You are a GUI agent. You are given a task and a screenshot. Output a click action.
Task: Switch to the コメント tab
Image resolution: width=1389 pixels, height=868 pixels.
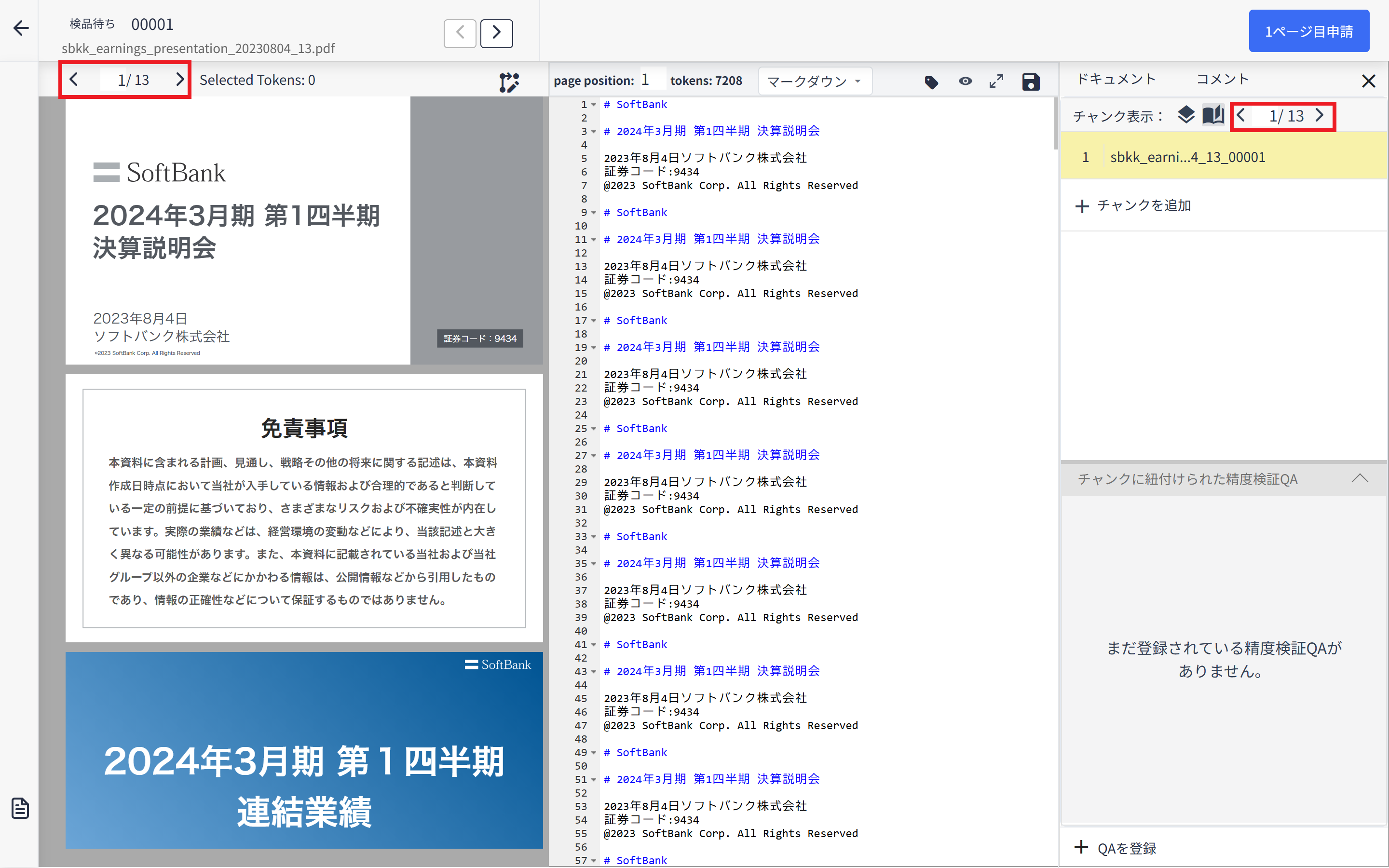pos(1222,79)
